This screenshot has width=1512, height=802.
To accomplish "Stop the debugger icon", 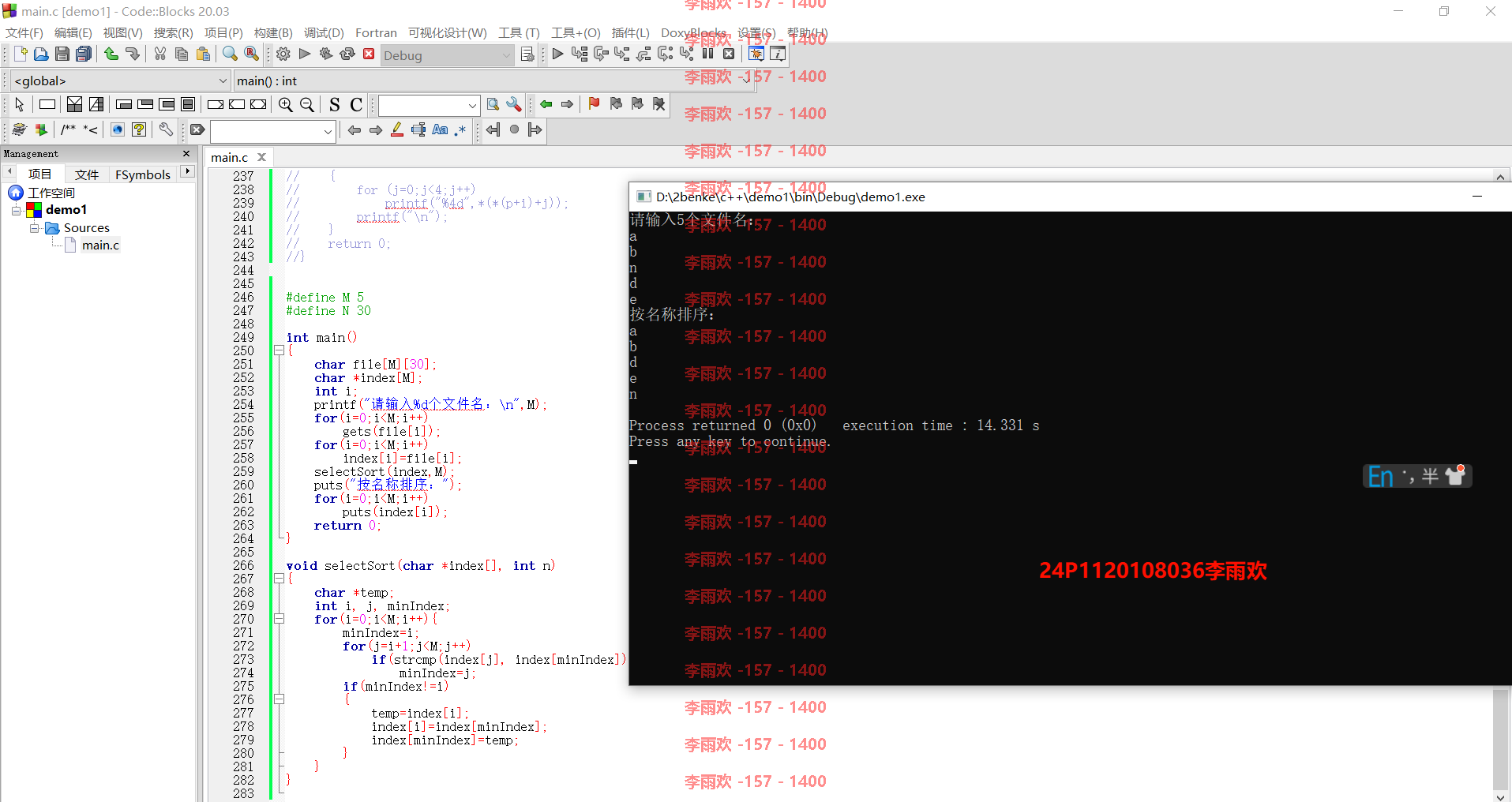I will point(729,54).
